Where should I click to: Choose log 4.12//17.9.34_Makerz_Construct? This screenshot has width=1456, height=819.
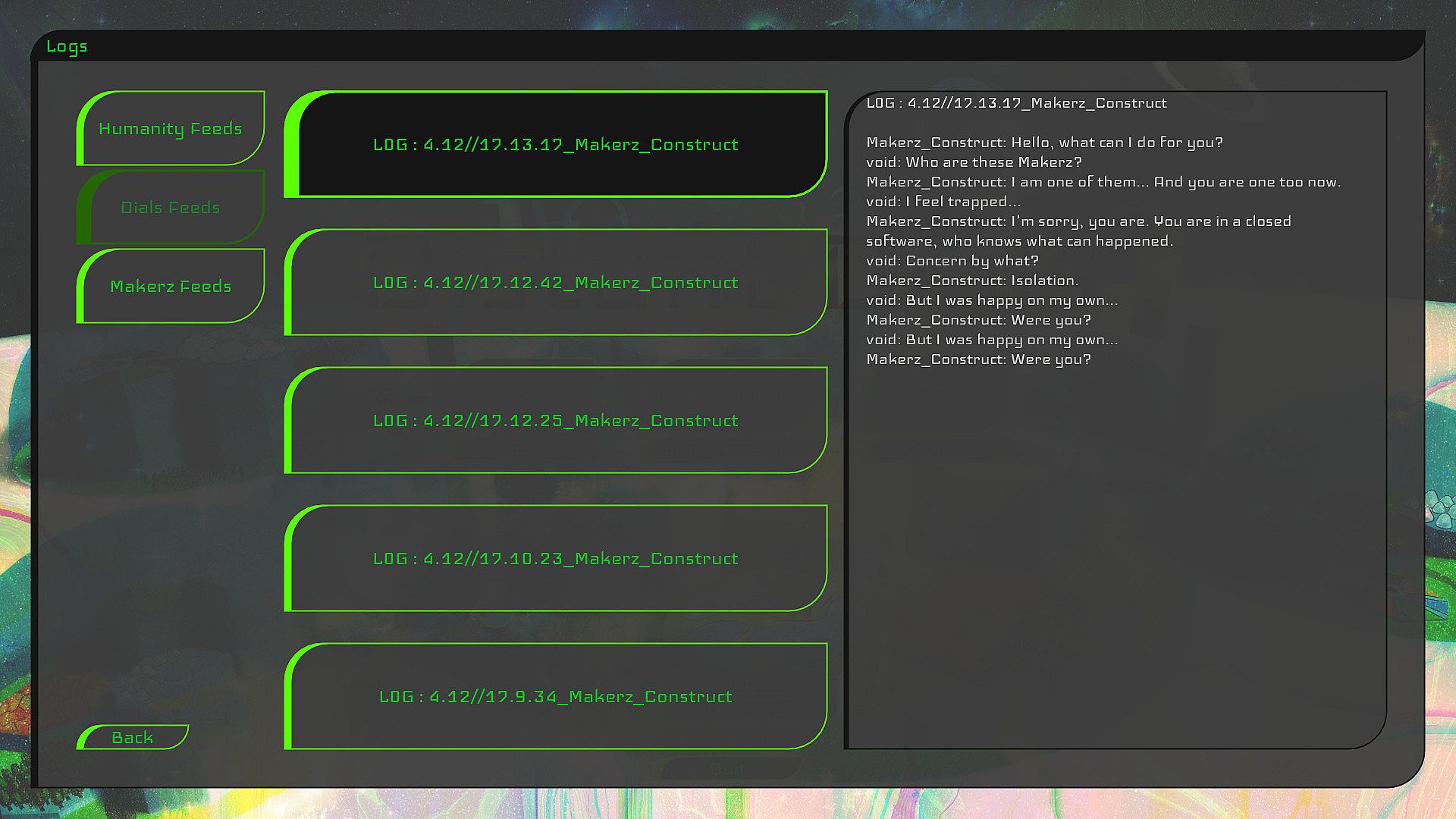(556, 697)
